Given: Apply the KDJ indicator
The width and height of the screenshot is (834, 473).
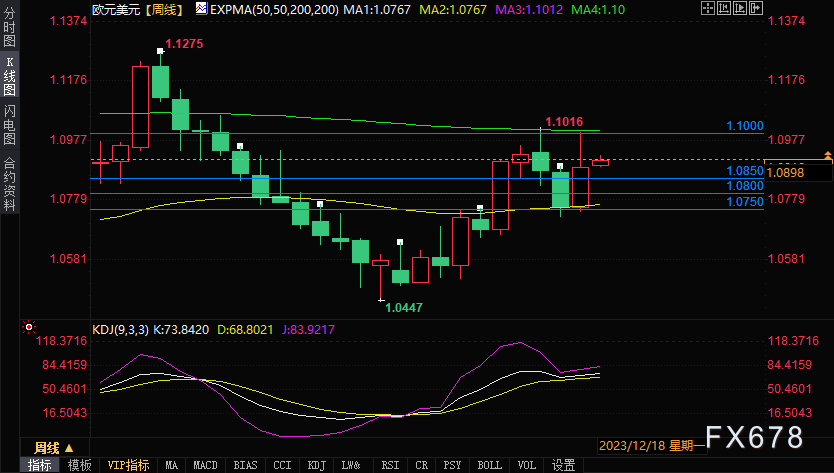Looking at the screenshot, I should coord(316,465).
